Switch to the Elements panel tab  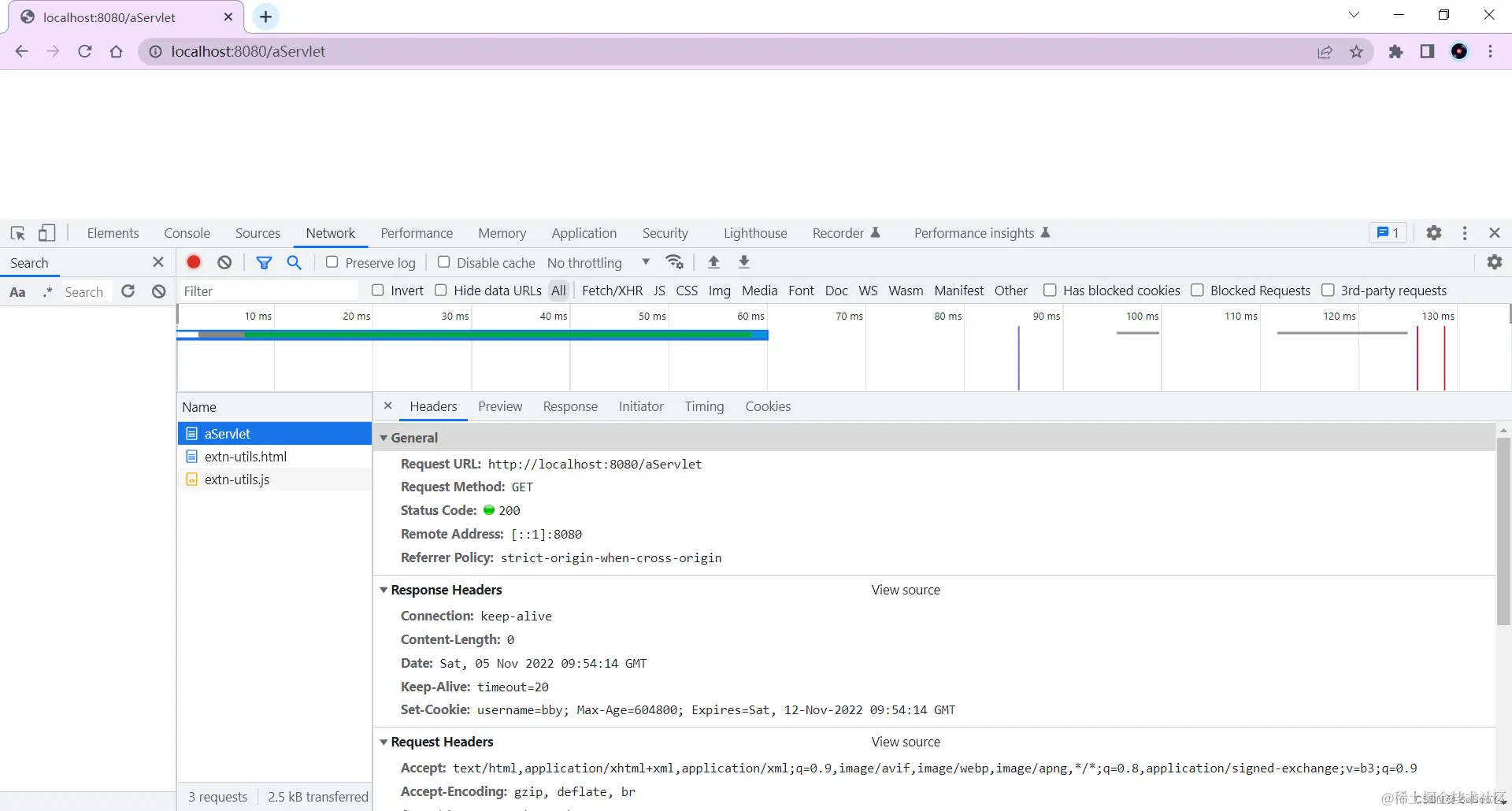(113, 233)
